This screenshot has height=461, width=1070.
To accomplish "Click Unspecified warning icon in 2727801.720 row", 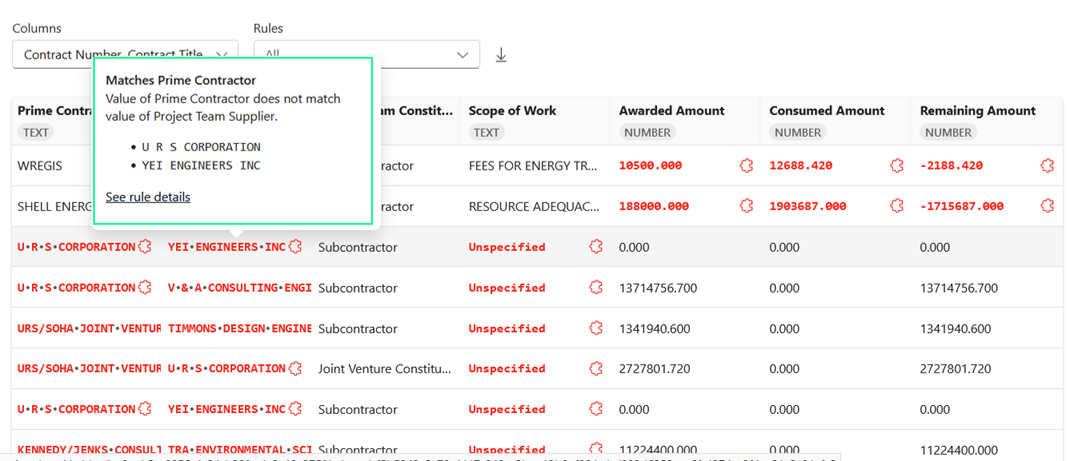I will (x=596, y=369).
